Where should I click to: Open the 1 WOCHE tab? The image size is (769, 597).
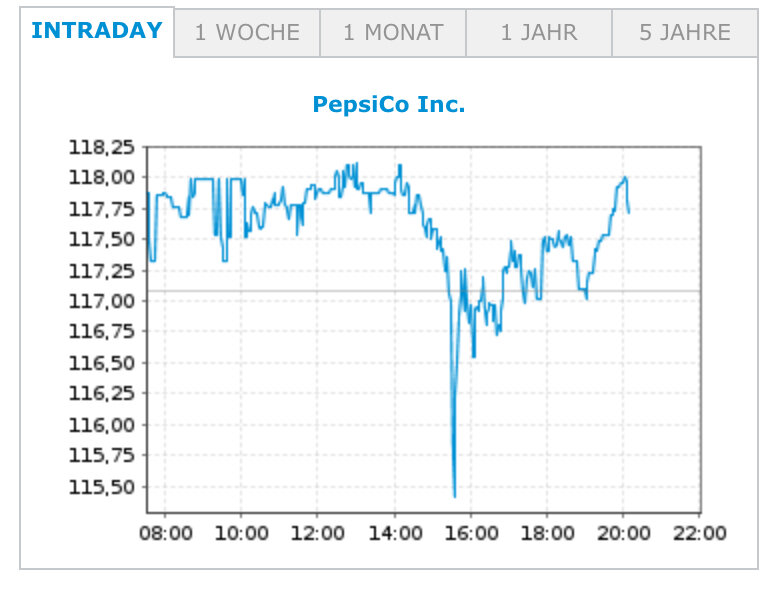[x=247, y=33]
